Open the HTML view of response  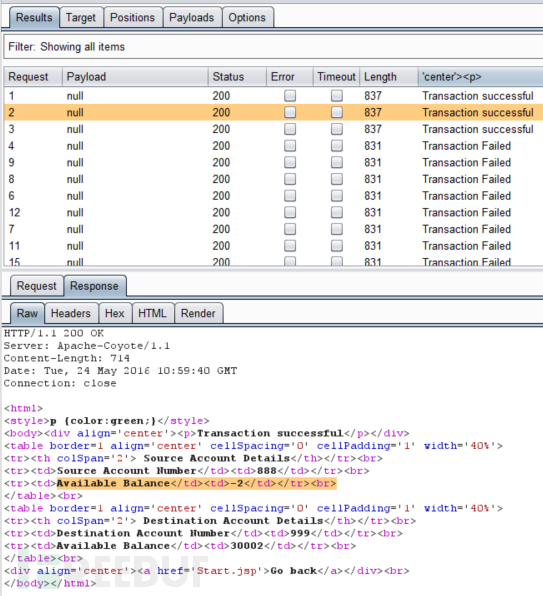coord(152,314)
